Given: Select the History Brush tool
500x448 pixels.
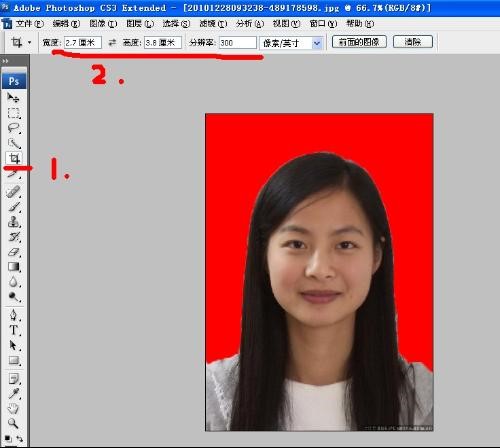Looking at the screenshot, I should (x=14, y=237).
